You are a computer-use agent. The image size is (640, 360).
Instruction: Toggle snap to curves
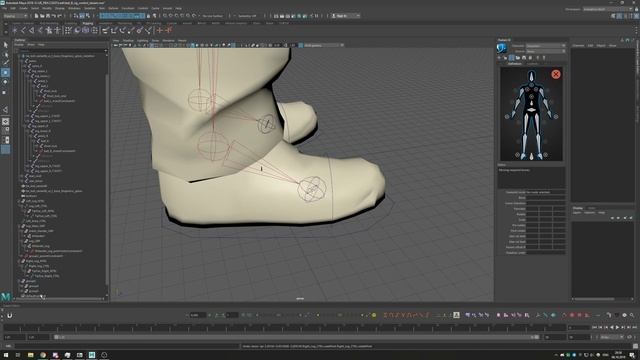(x=171, y=16)
